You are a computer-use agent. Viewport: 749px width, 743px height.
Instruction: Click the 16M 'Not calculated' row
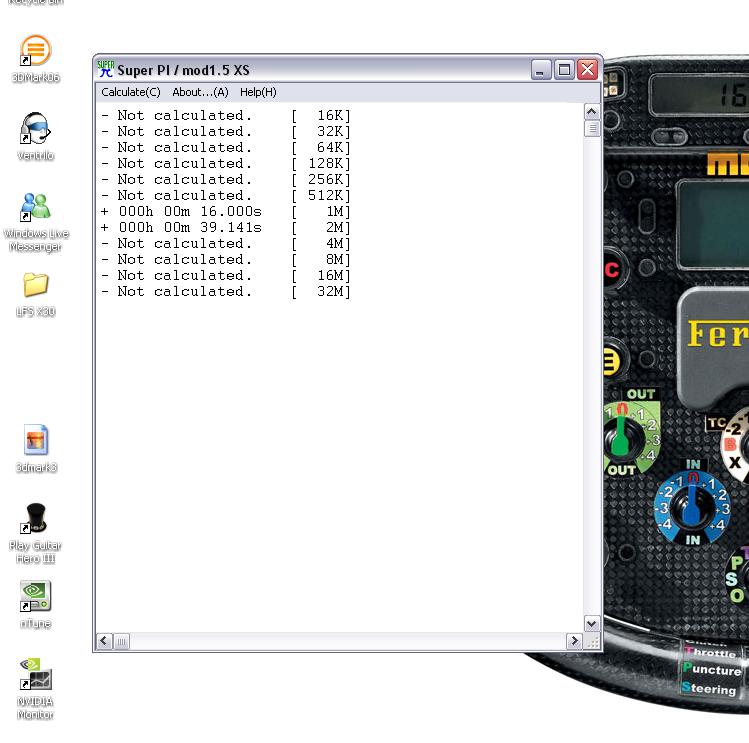tap(226, 276)
